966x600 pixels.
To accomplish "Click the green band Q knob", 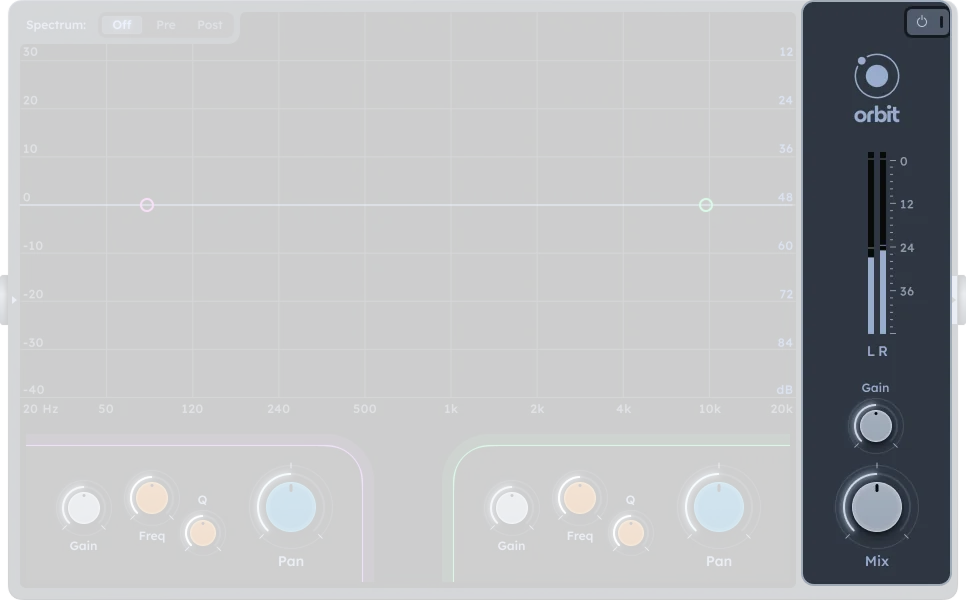I will pos(631,533).
